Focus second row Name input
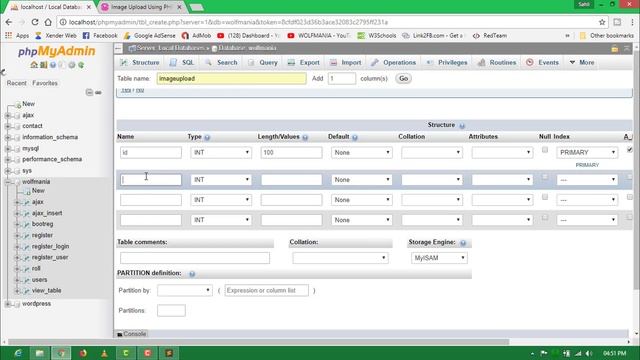640x360 pixels. click(x=151, y=180)
